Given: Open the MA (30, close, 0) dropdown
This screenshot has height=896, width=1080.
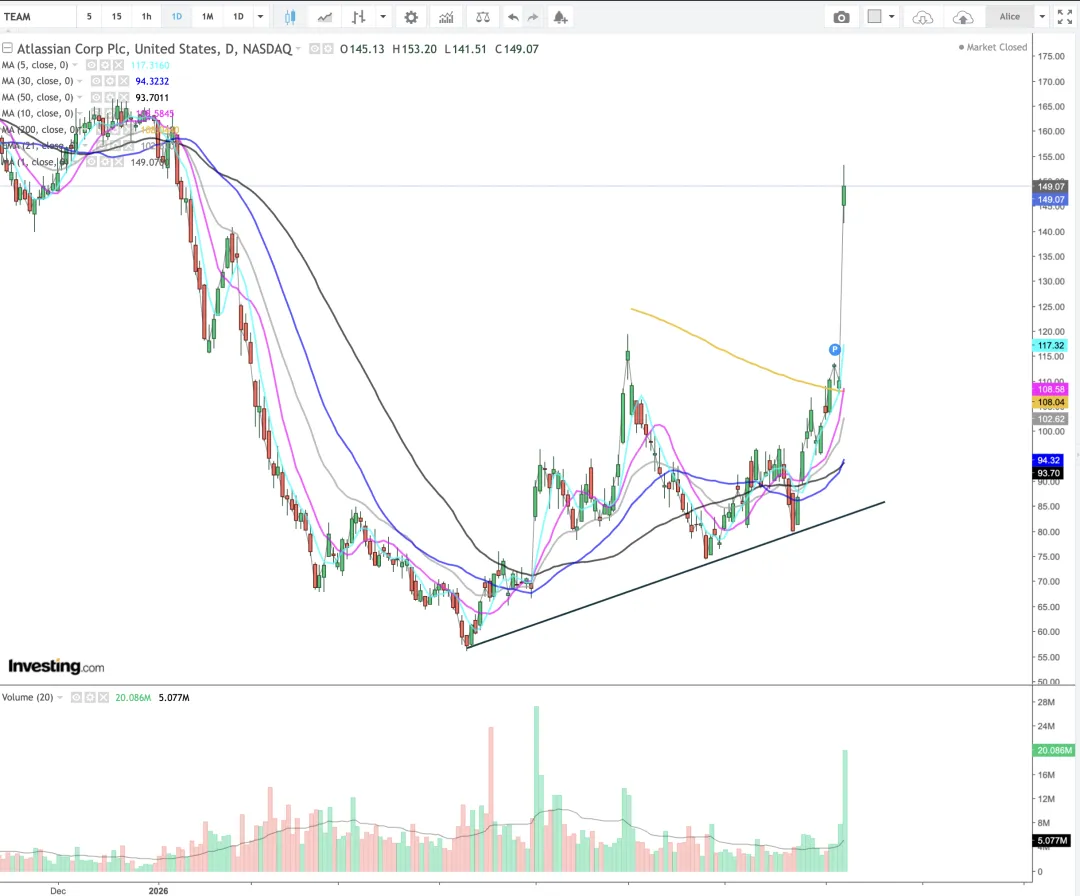Looking at the screenshot, I should click(x=80, y=81).
